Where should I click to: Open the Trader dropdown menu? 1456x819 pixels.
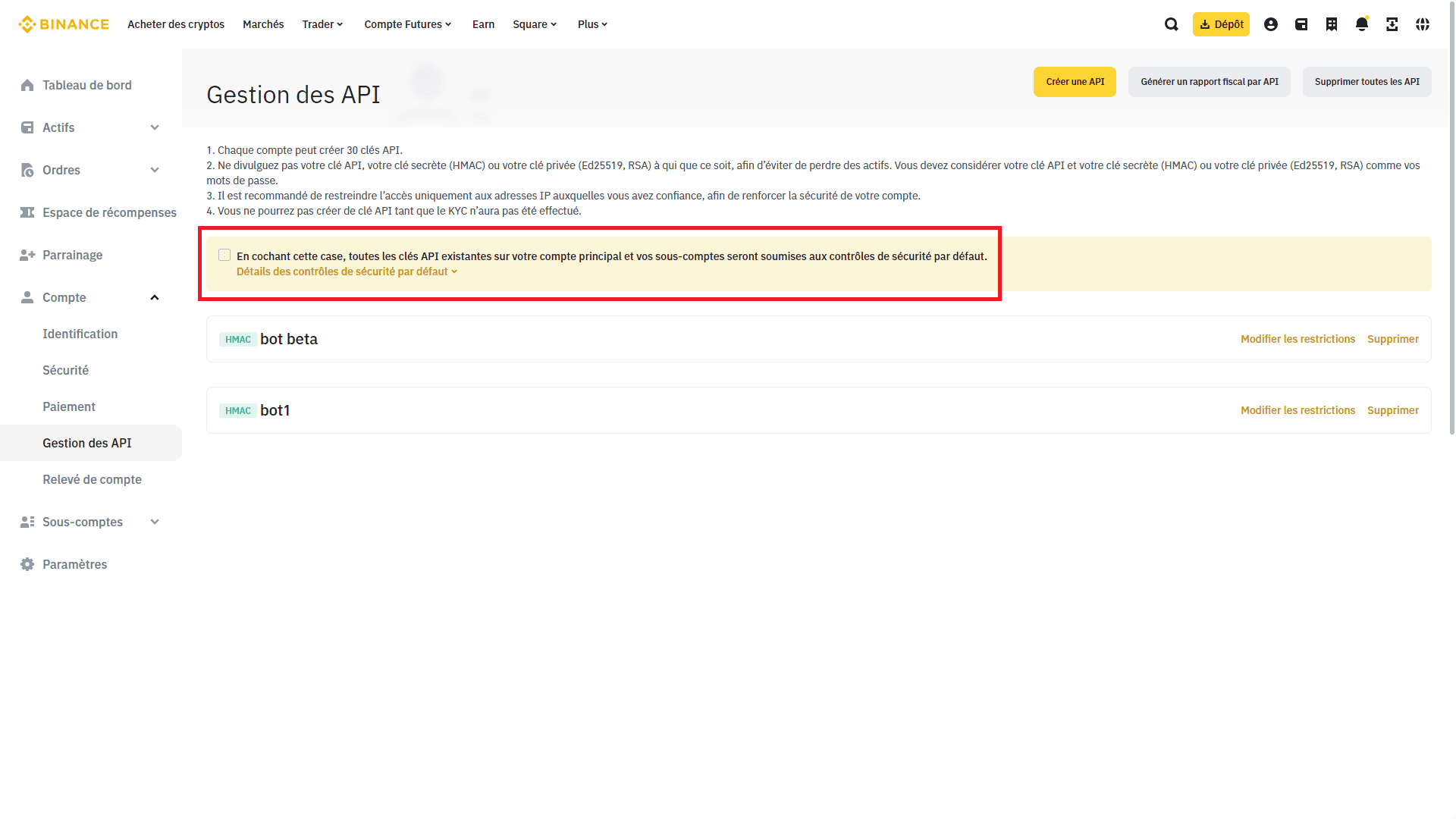click(323, 24)
